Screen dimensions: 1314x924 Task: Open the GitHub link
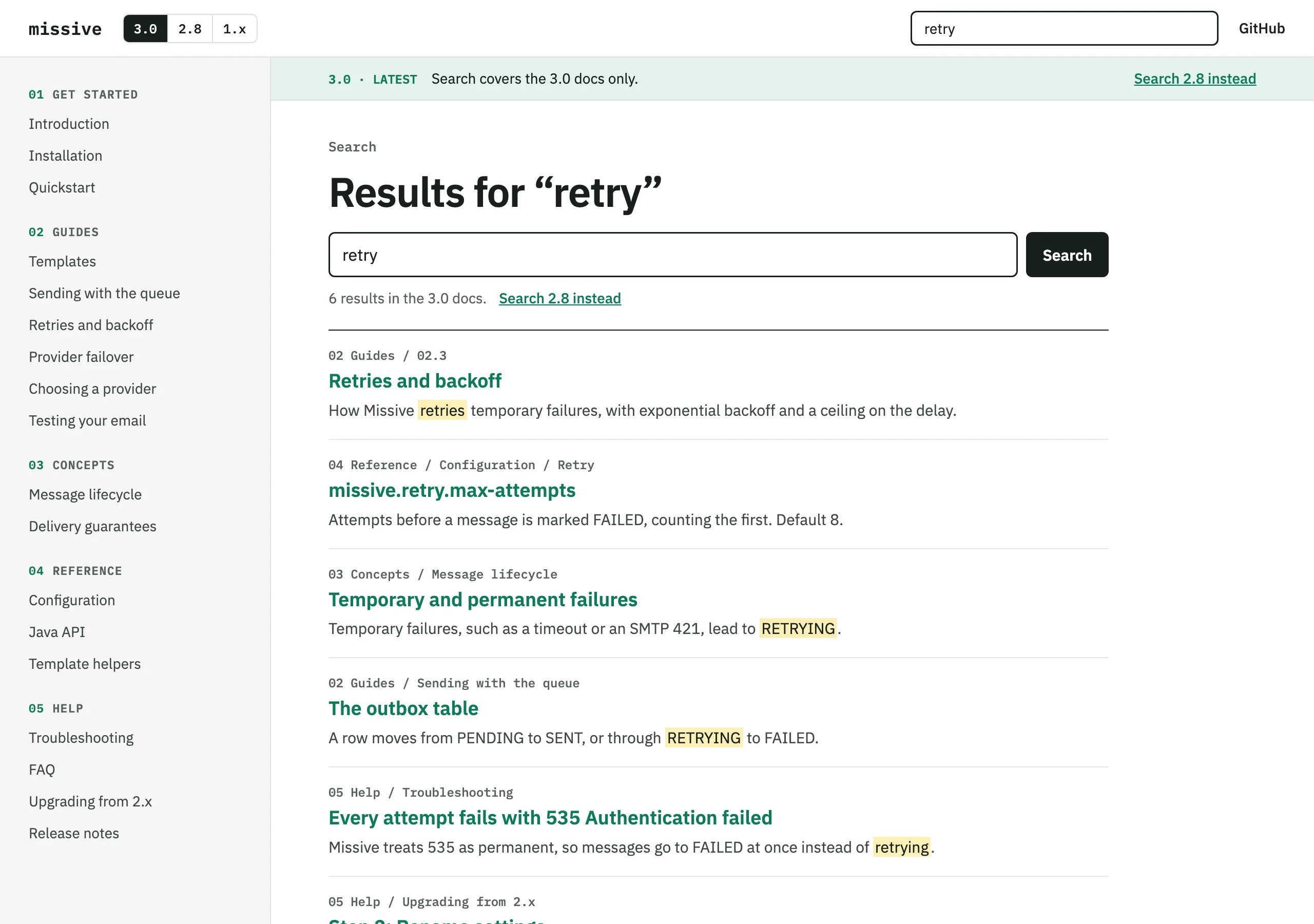pos(1261,29)
